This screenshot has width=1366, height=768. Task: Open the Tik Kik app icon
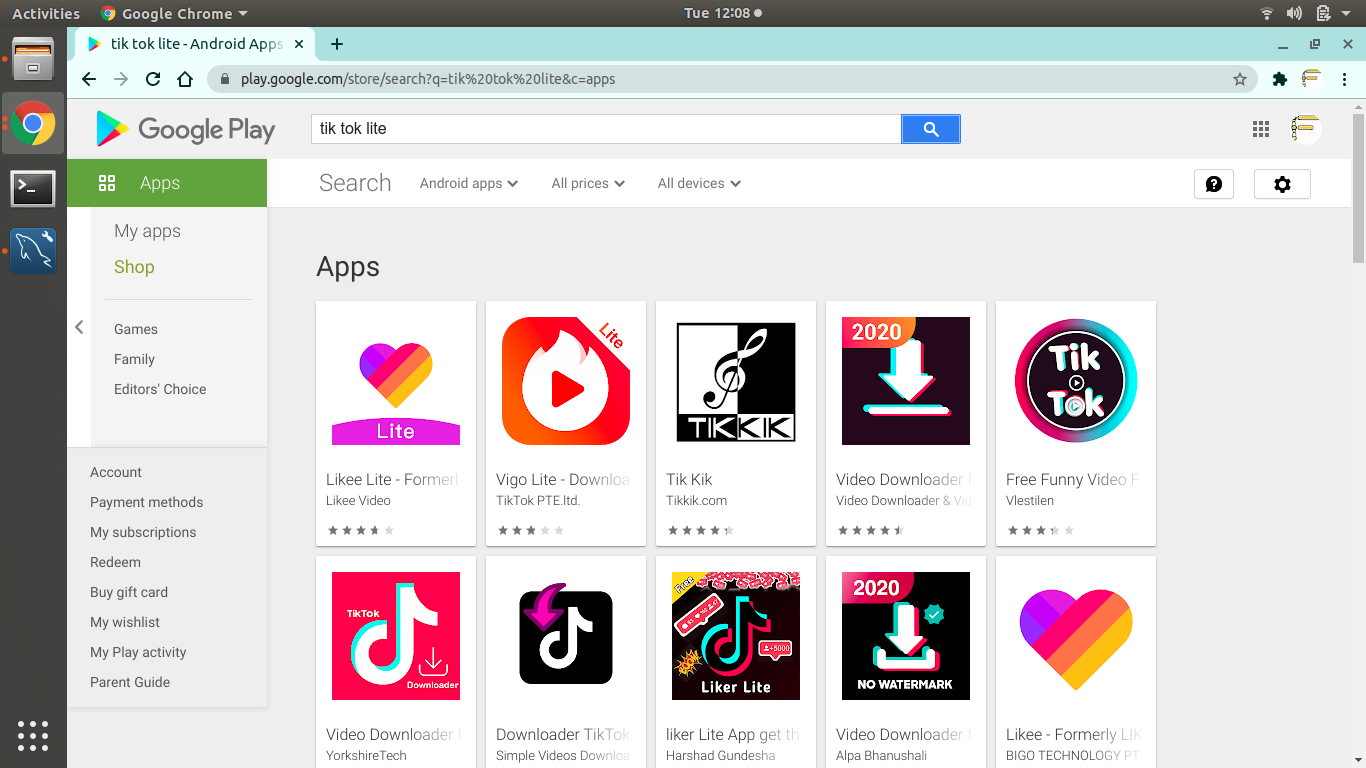click(x=736, y=381)
